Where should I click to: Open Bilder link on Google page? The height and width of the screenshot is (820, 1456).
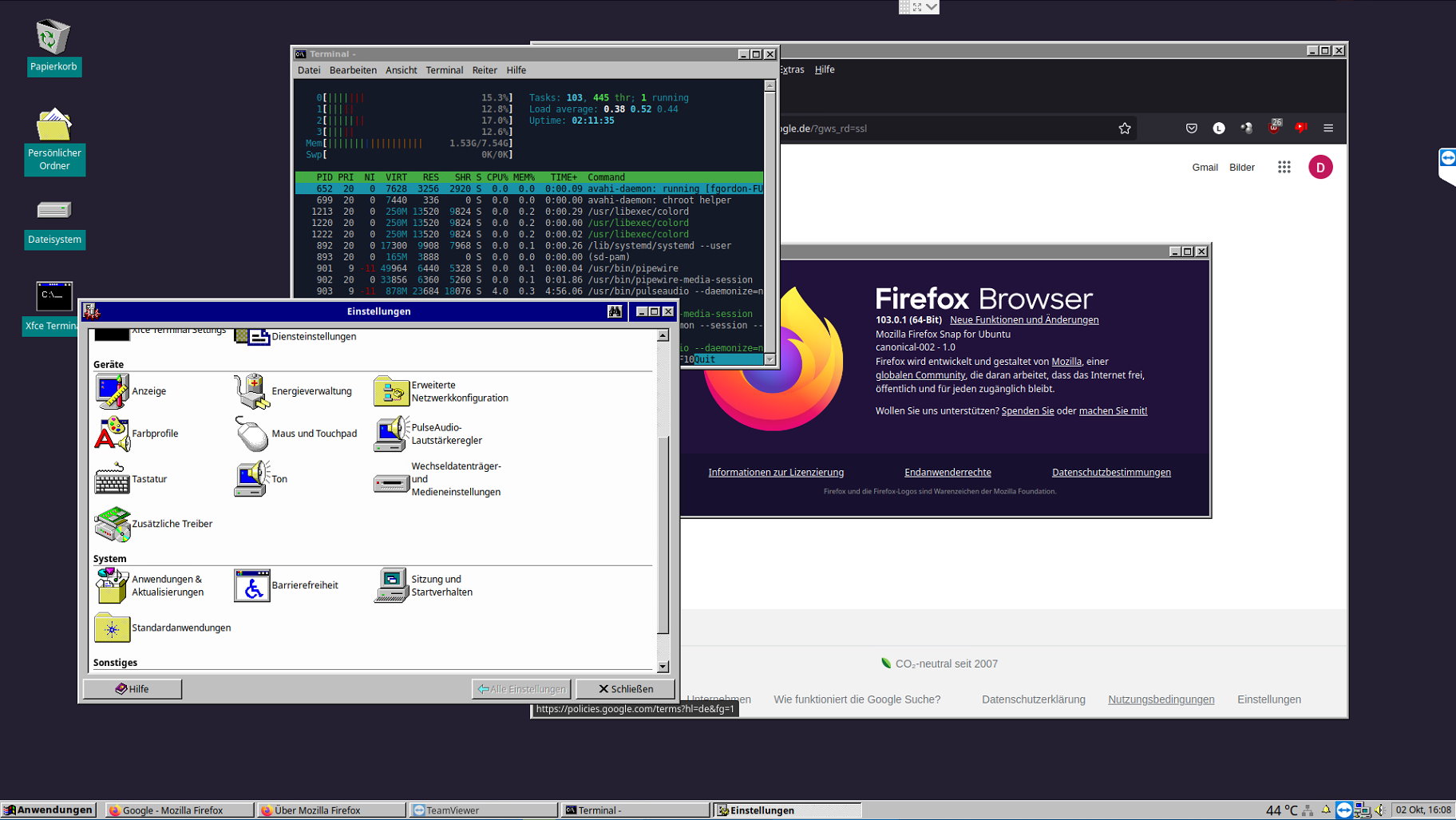[x=1242, y=168]
